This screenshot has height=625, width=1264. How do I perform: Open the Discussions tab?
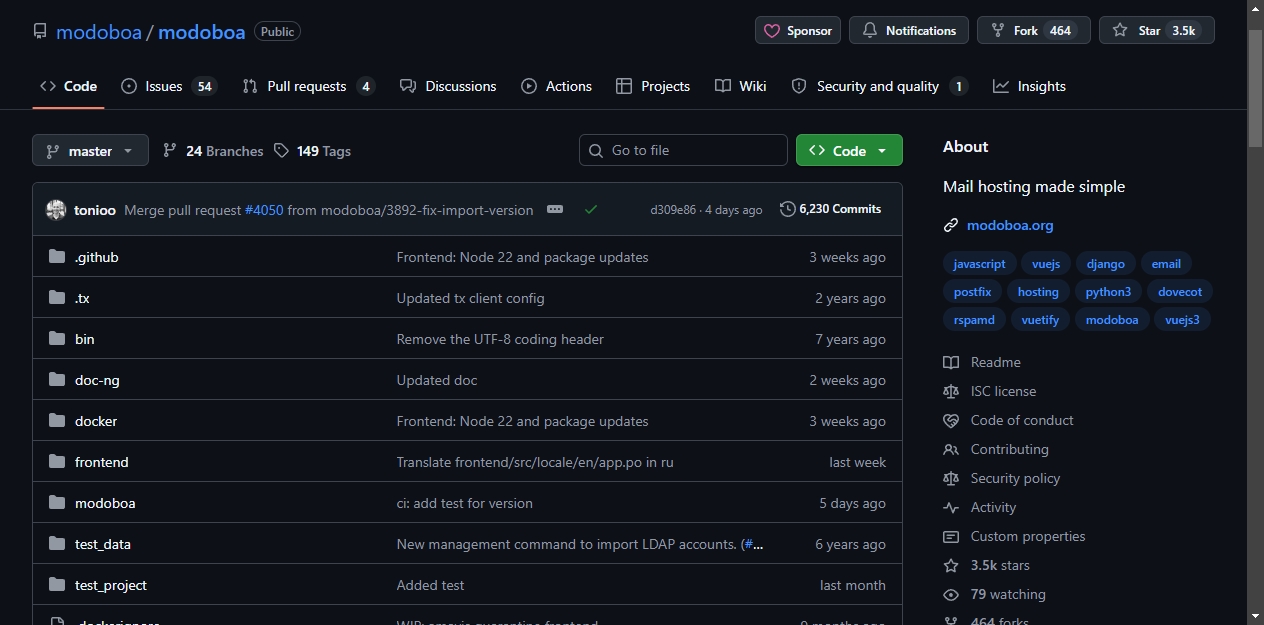(448, 86)
